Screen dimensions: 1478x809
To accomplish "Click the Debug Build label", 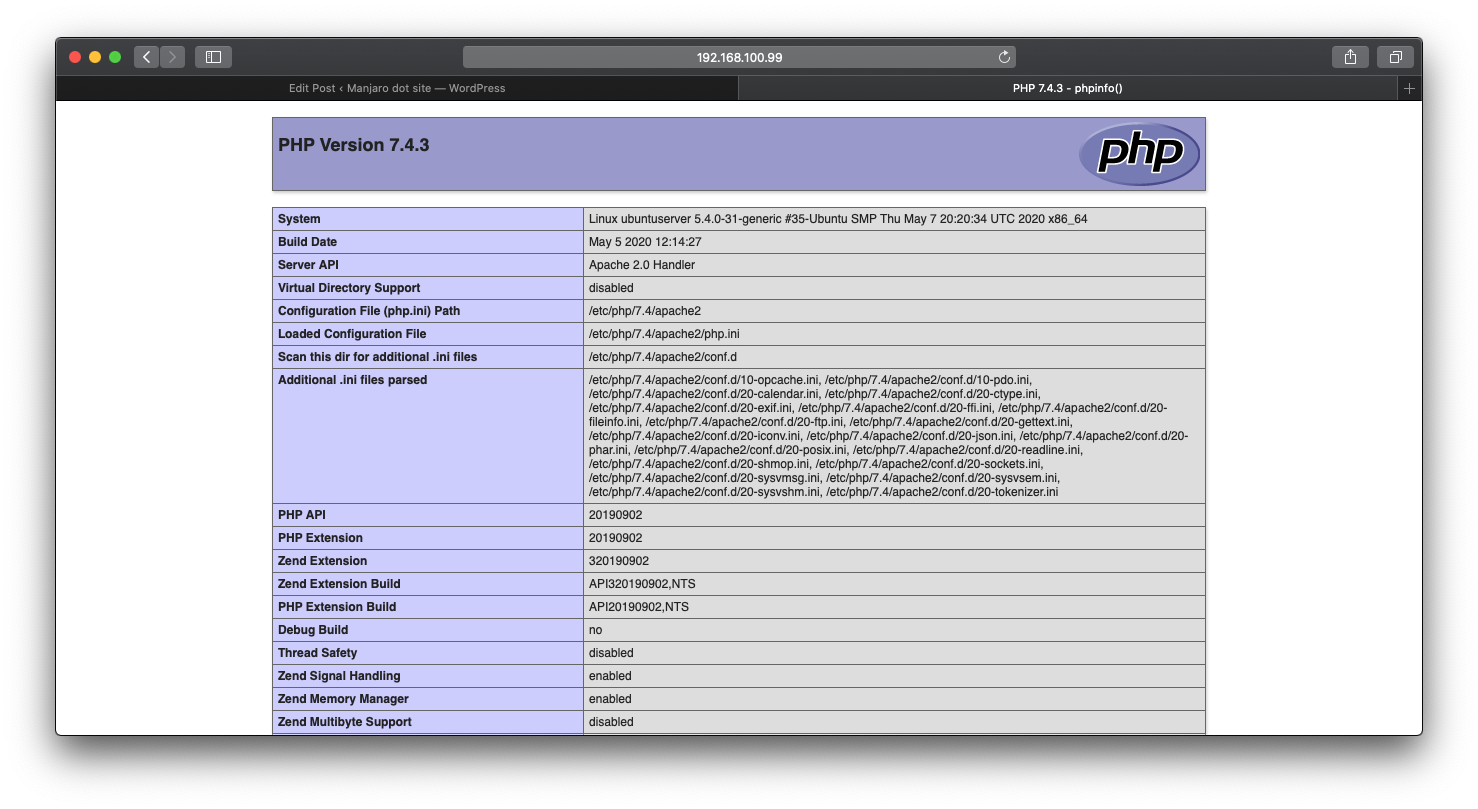I will 313,630.
